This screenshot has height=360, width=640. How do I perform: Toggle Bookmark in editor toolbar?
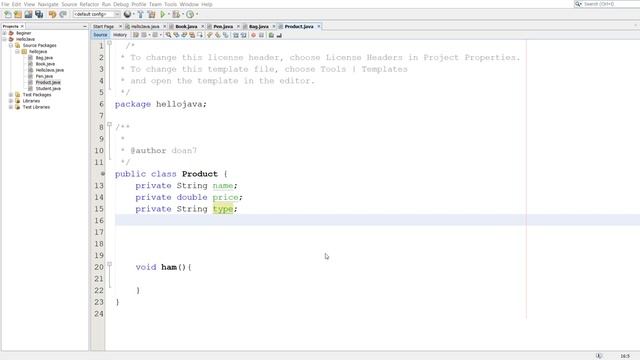point(225,35)
